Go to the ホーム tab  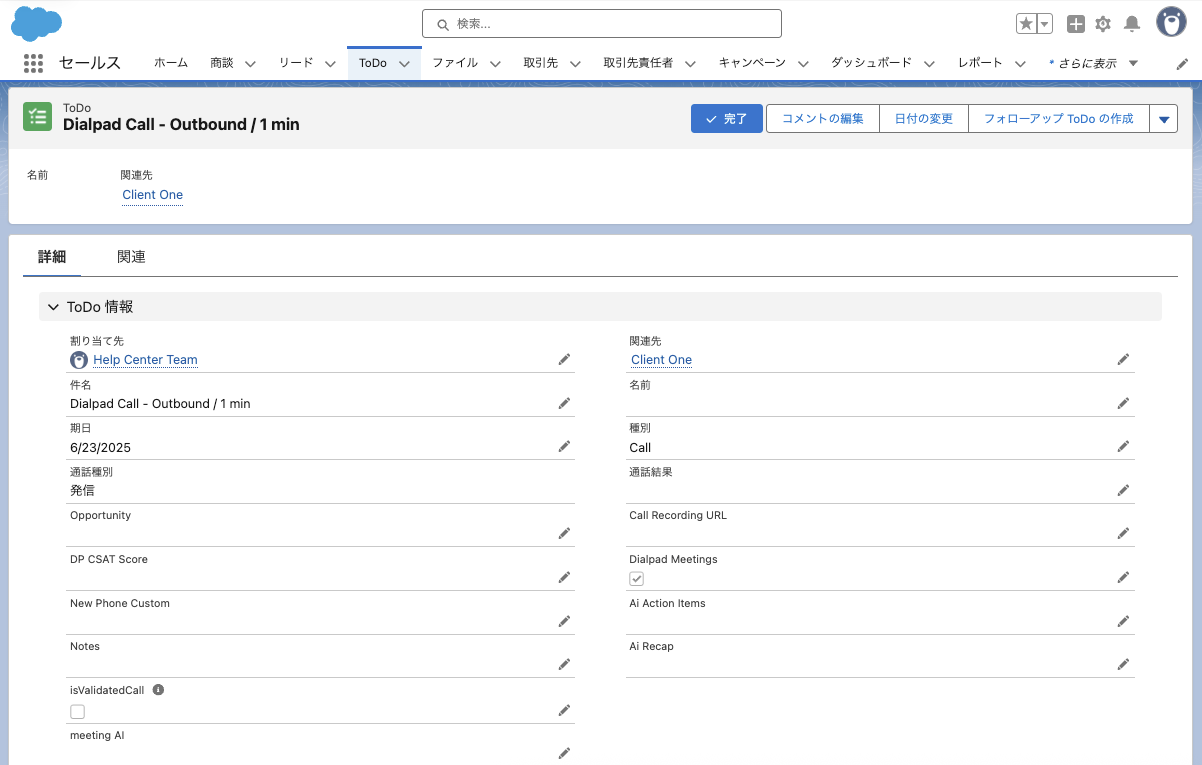(x=171, y=63)
